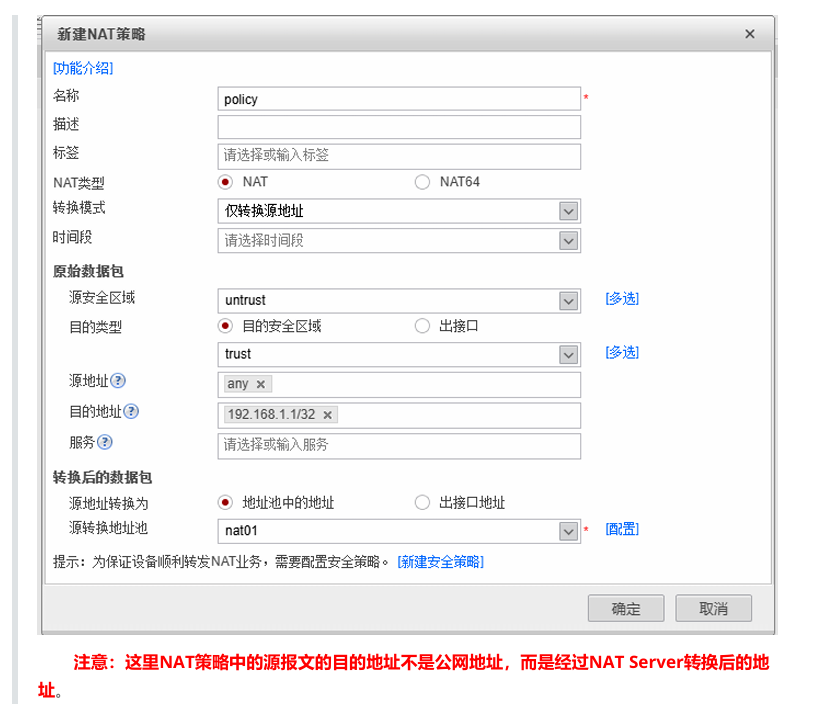
Task: Open the 转换模式 dropdown arrow
Action: [x=569, y=211]
